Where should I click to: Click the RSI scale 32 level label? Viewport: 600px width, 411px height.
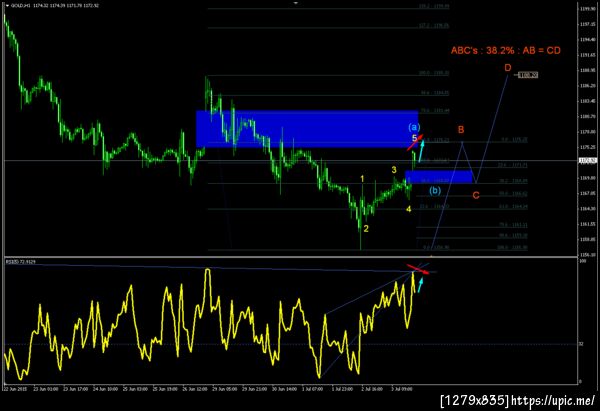581,344
